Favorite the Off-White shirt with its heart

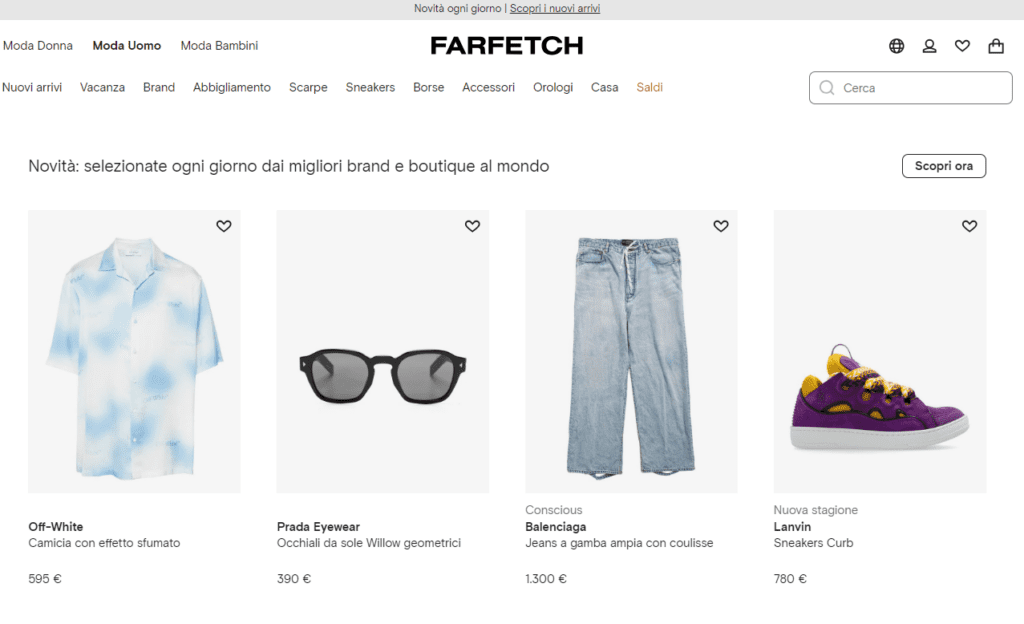(224, 226)
